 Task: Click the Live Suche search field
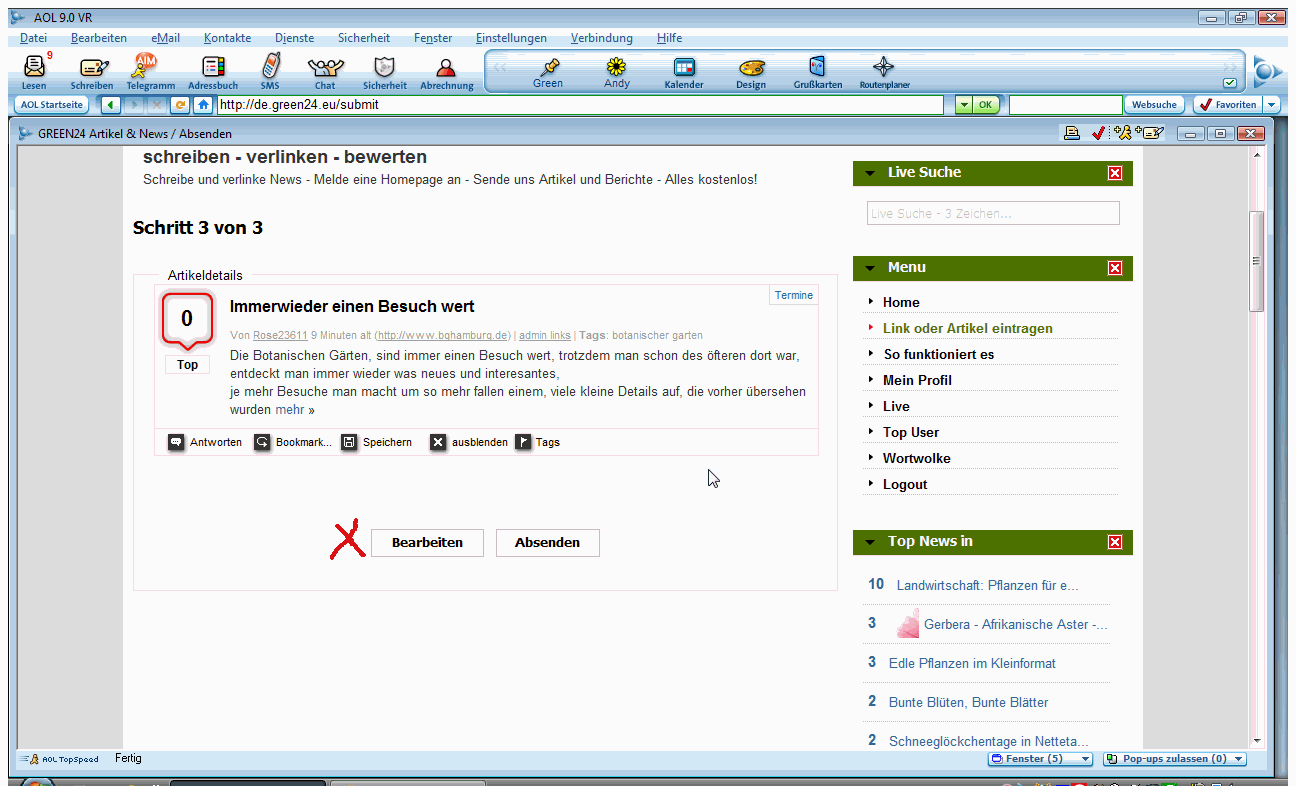coord(992,213)
